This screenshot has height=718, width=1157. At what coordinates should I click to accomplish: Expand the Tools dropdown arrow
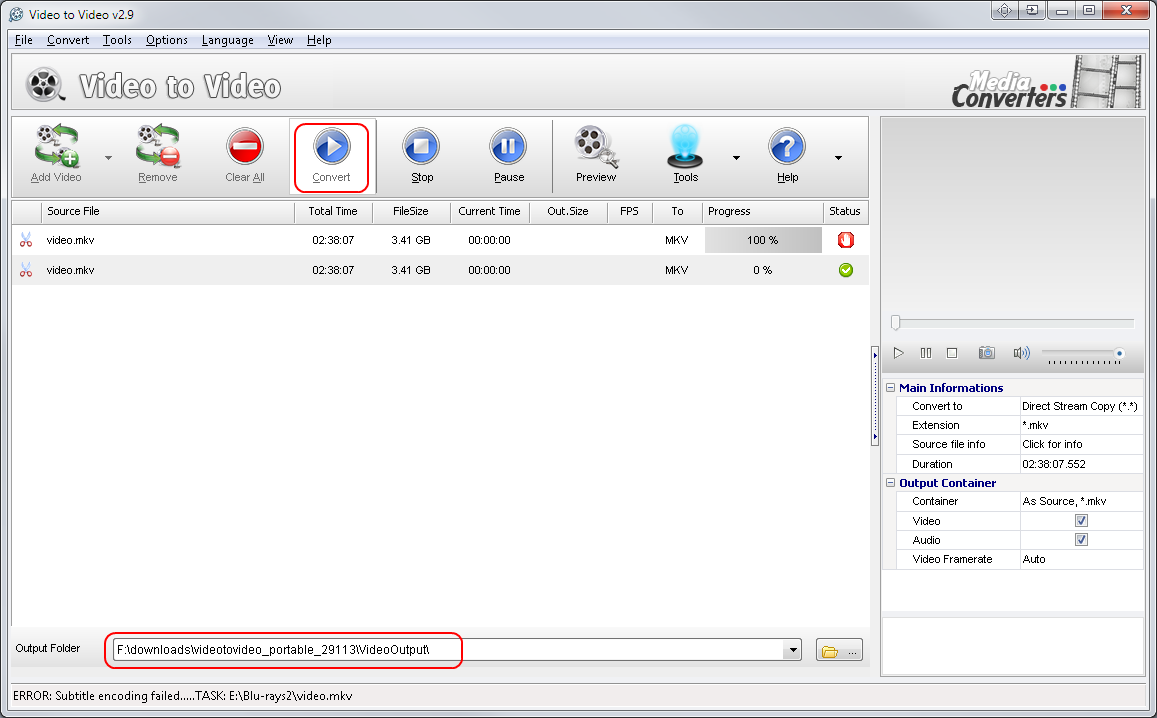point(736,158)
